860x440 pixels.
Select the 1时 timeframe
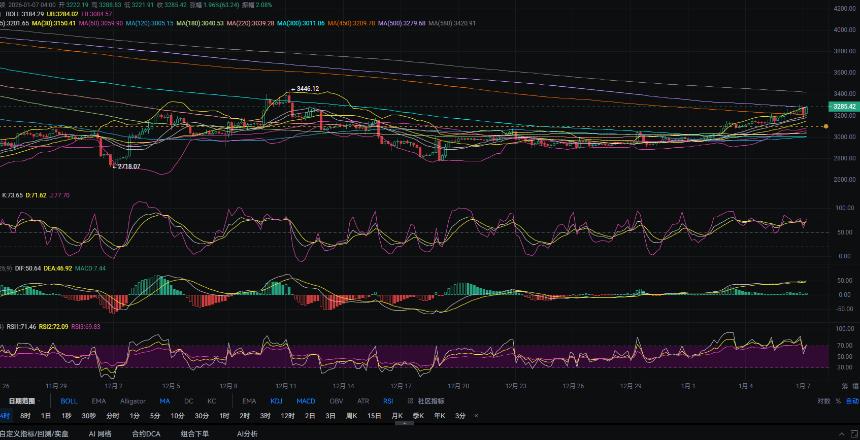(x=224, y=416)
